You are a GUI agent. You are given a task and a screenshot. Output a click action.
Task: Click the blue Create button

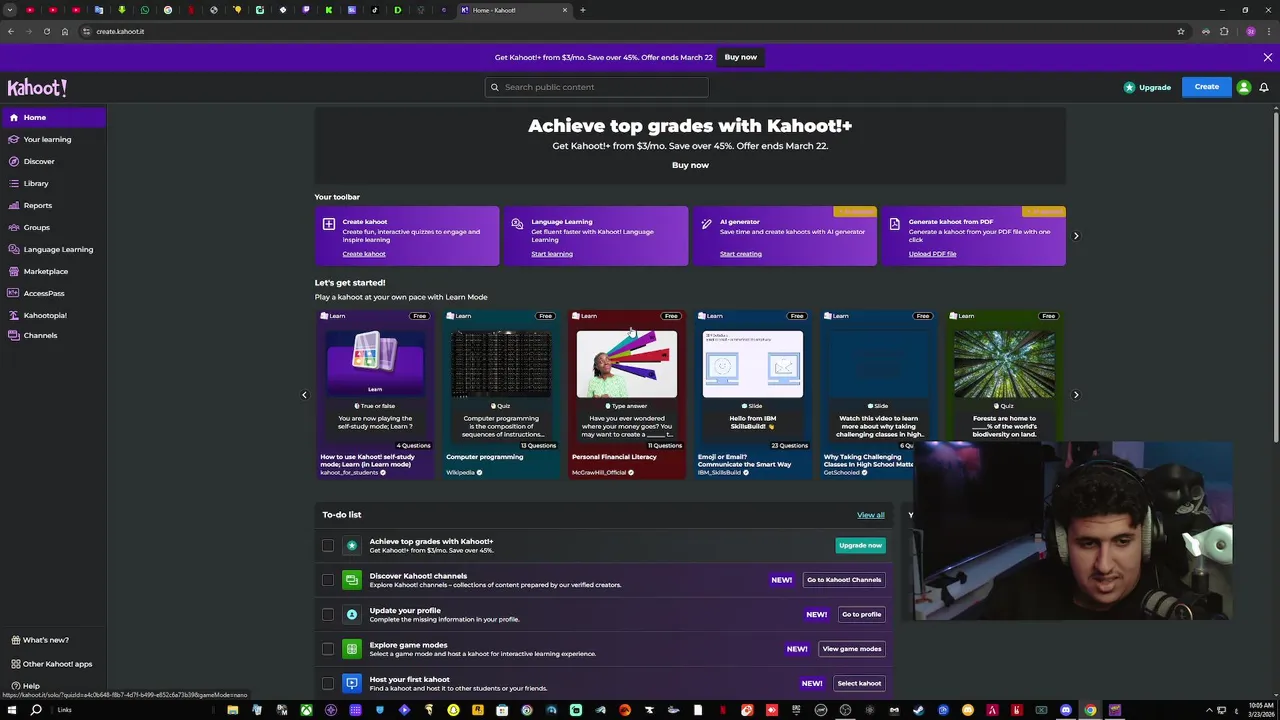click(1207, 87)
